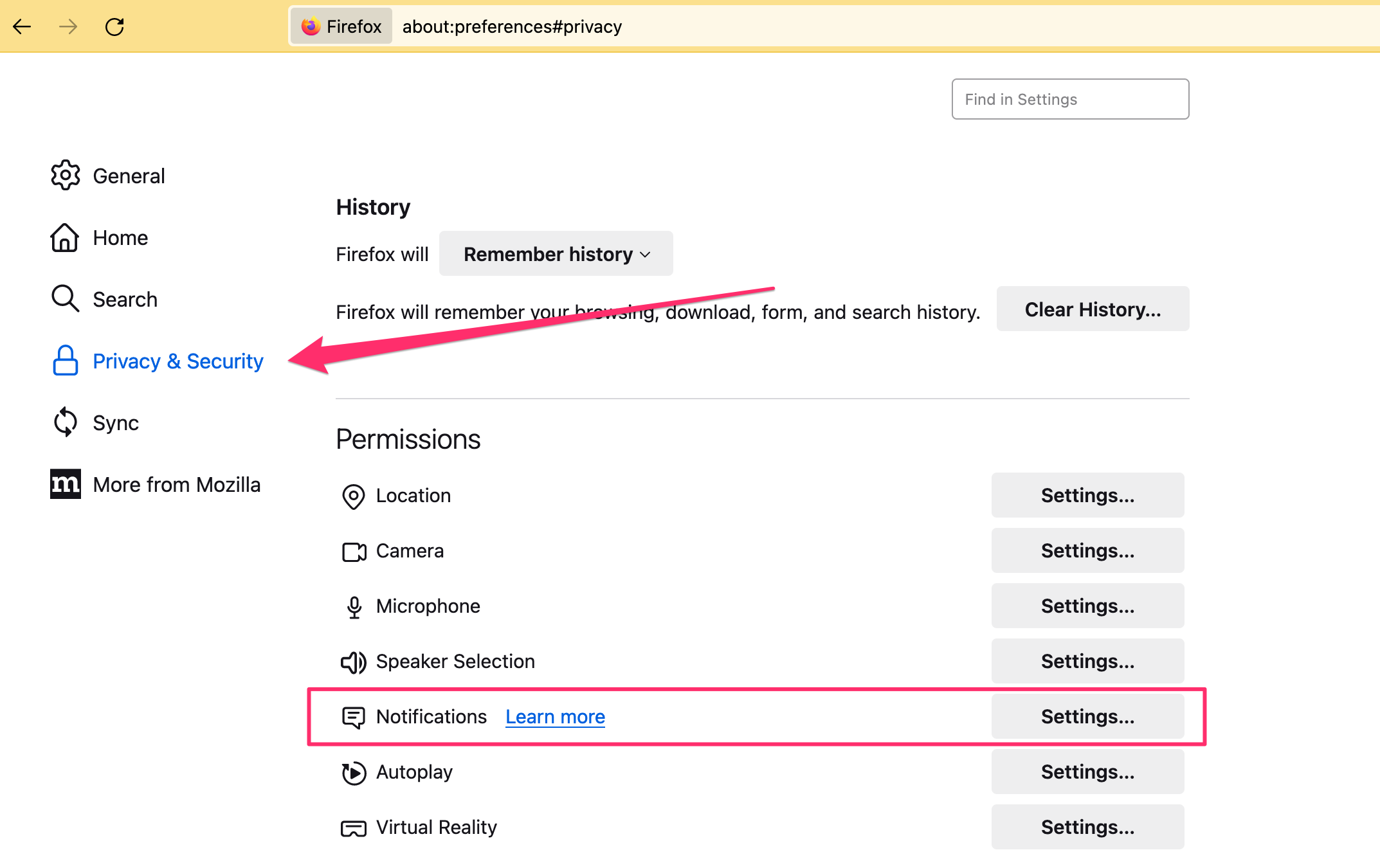The height and width of the screenshot is (868, 1380).
Task: Click the Find in Settings input field
Action: tap(1069, 98)
